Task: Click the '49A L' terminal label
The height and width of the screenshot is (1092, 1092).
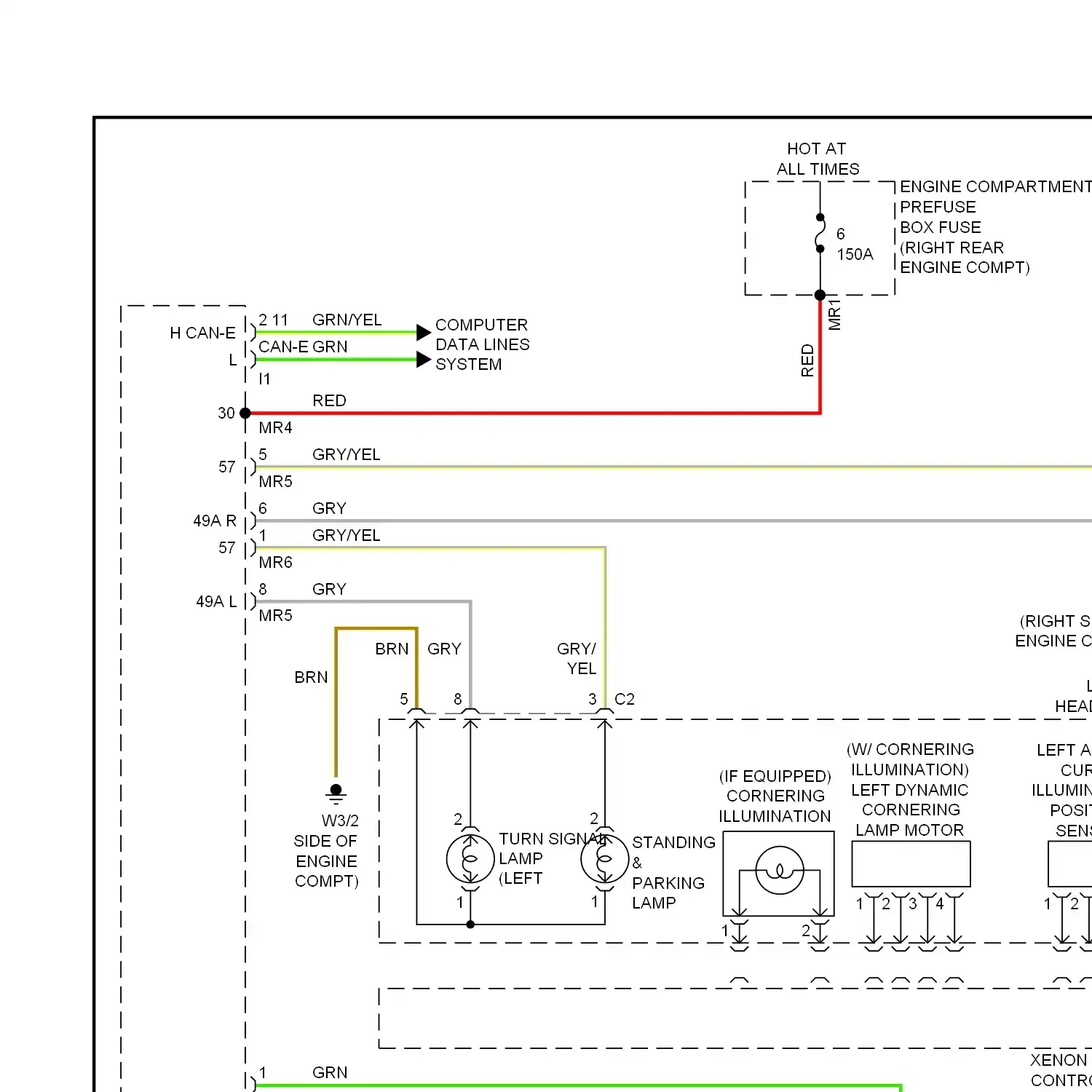Action: [216, 601]
